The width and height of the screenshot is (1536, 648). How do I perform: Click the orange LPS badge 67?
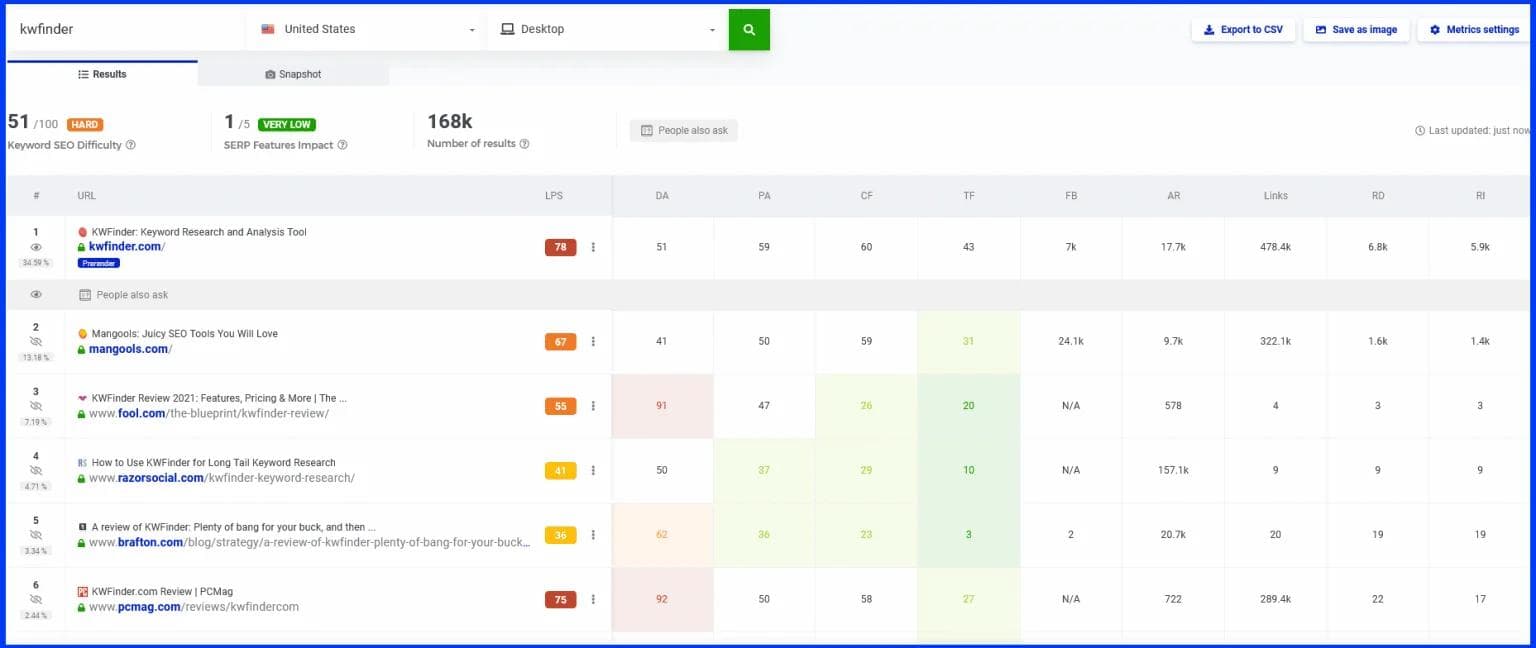560,342
